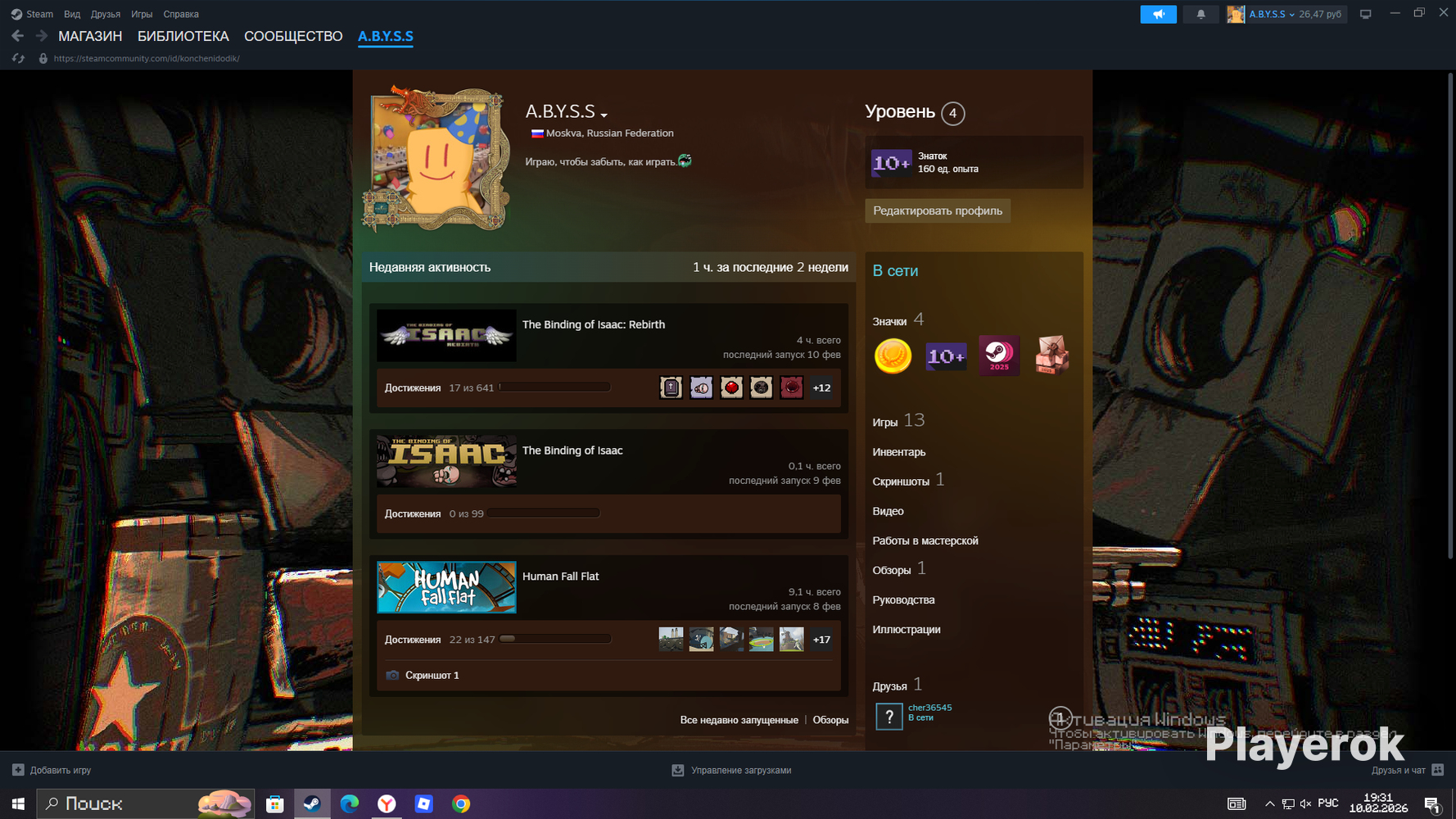Open the community coin badge

point(893,355)
